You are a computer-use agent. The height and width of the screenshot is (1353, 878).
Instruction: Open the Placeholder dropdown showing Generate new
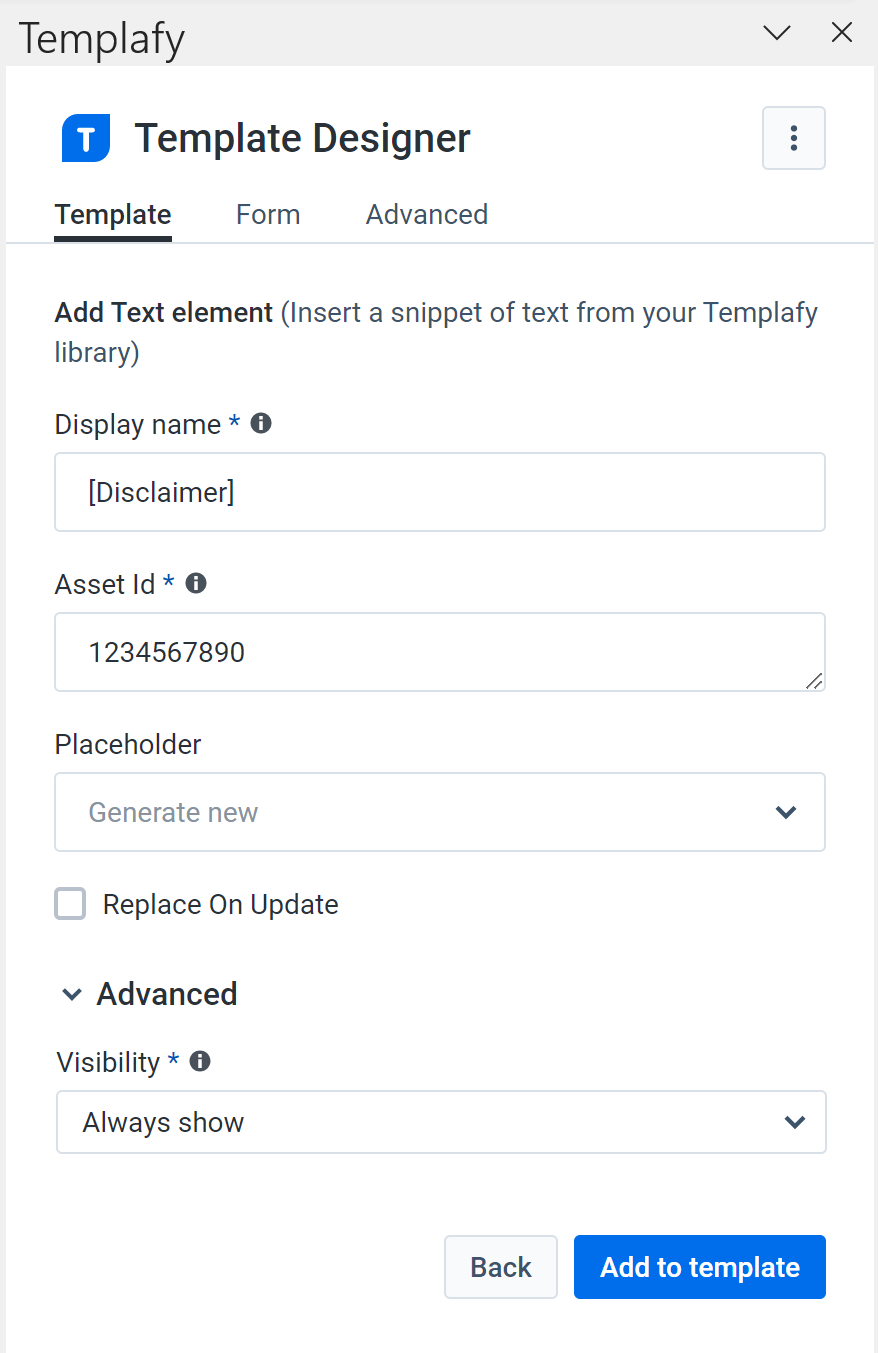pos(440,811)
